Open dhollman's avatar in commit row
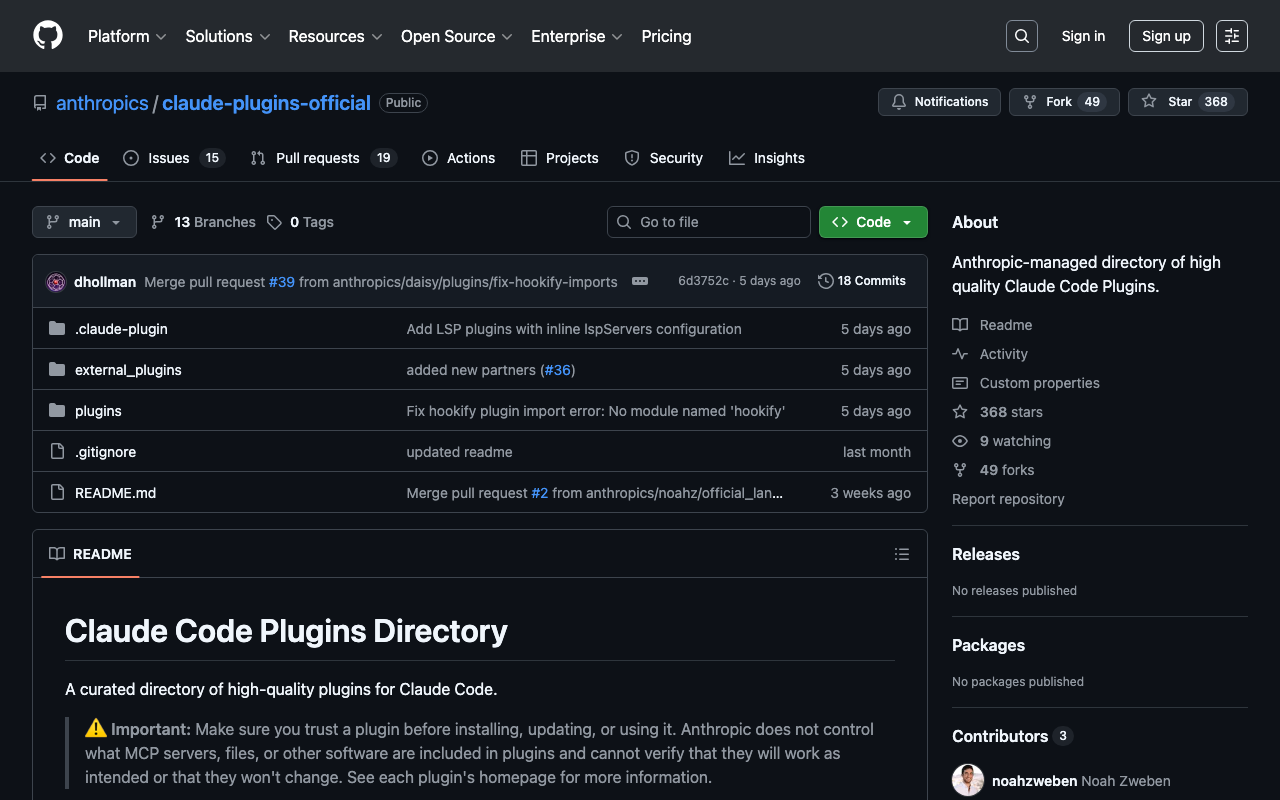 click(56, 282)
